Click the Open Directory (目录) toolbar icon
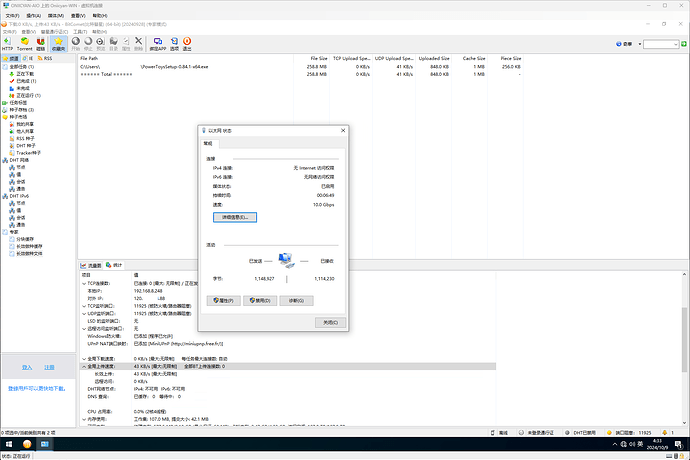 tap(114, 44)
